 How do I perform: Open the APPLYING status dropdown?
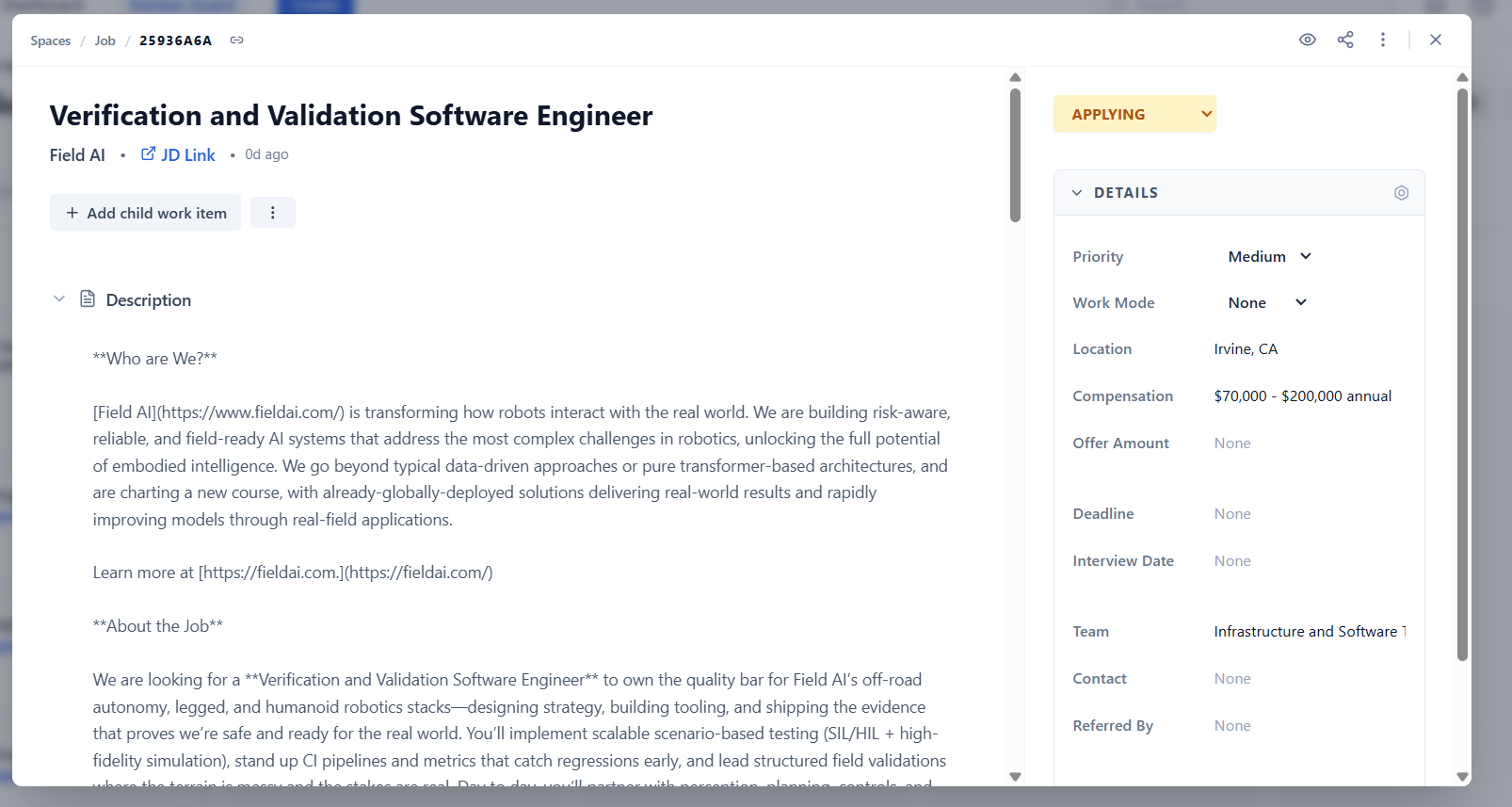tap(1134, 114)
